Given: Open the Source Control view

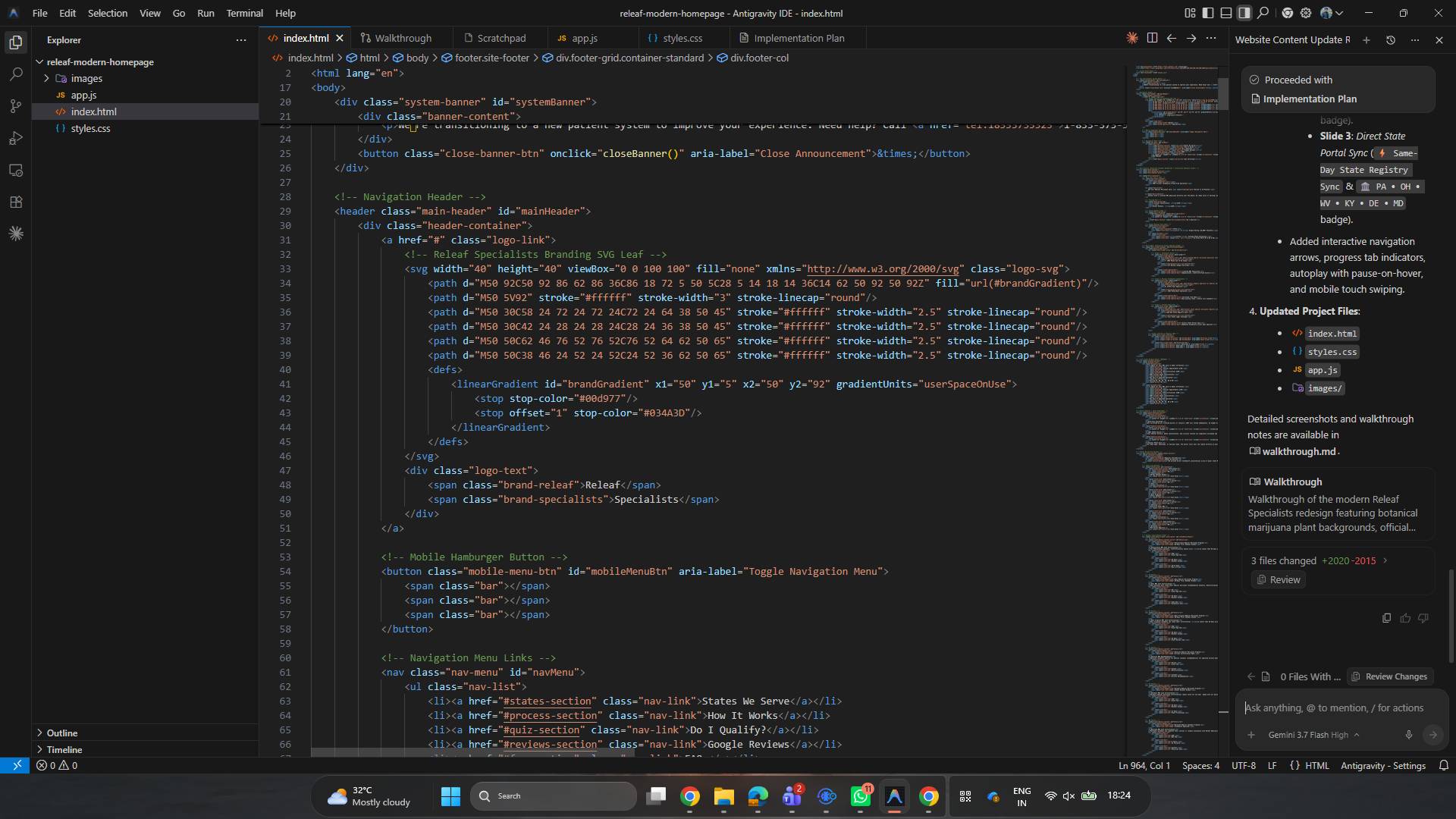Looking at the screenshot, I should 16,106.
